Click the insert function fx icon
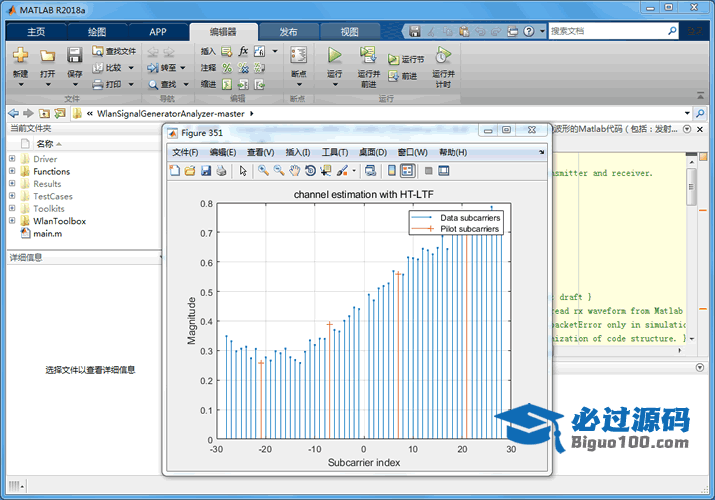The height and width of the screenshot is (500, 715). (243, 51)
